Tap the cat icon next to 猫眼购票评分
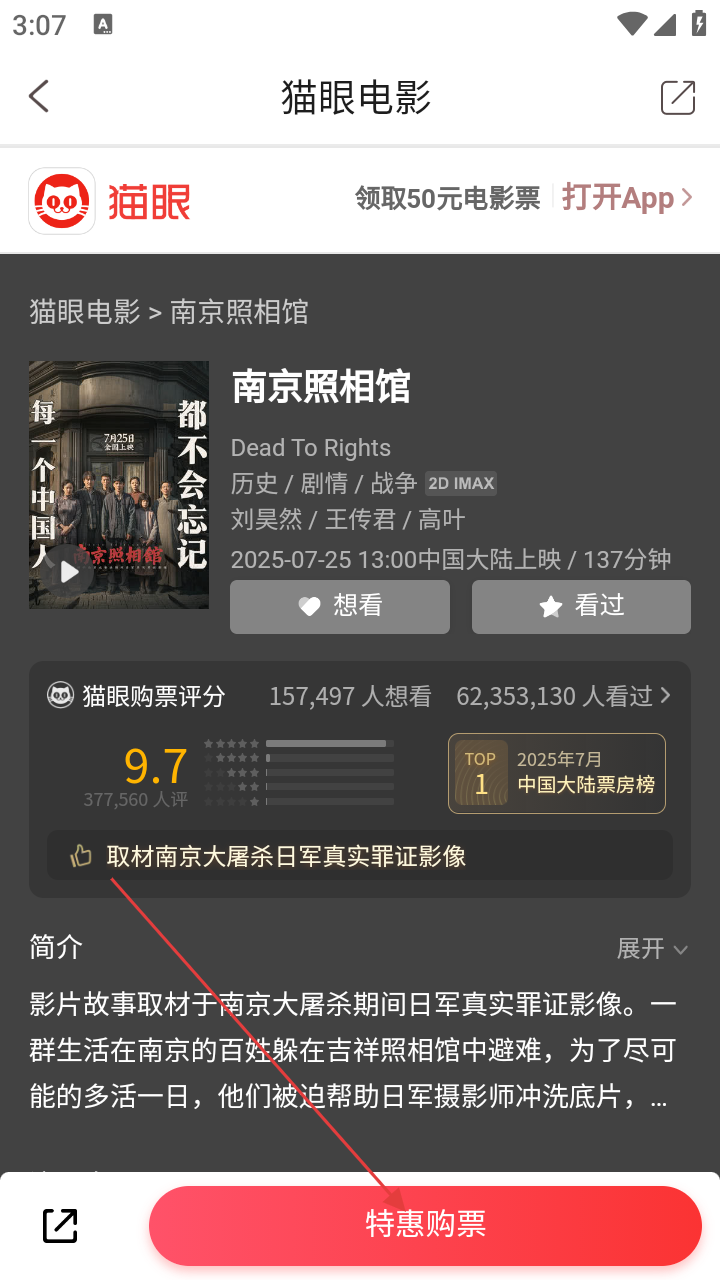The image size is (720, 1280). [x=60, y=695]
